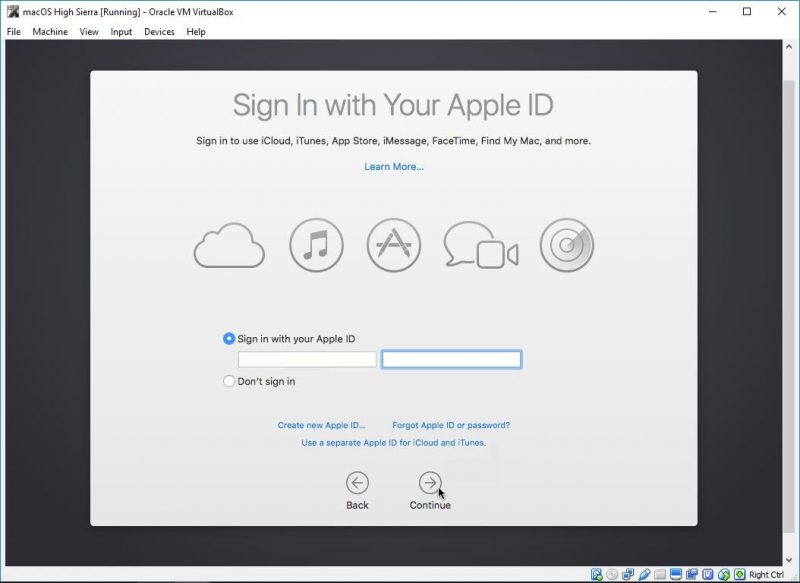Follow the Learn More link
800x583 pixels.
(394, 167)
